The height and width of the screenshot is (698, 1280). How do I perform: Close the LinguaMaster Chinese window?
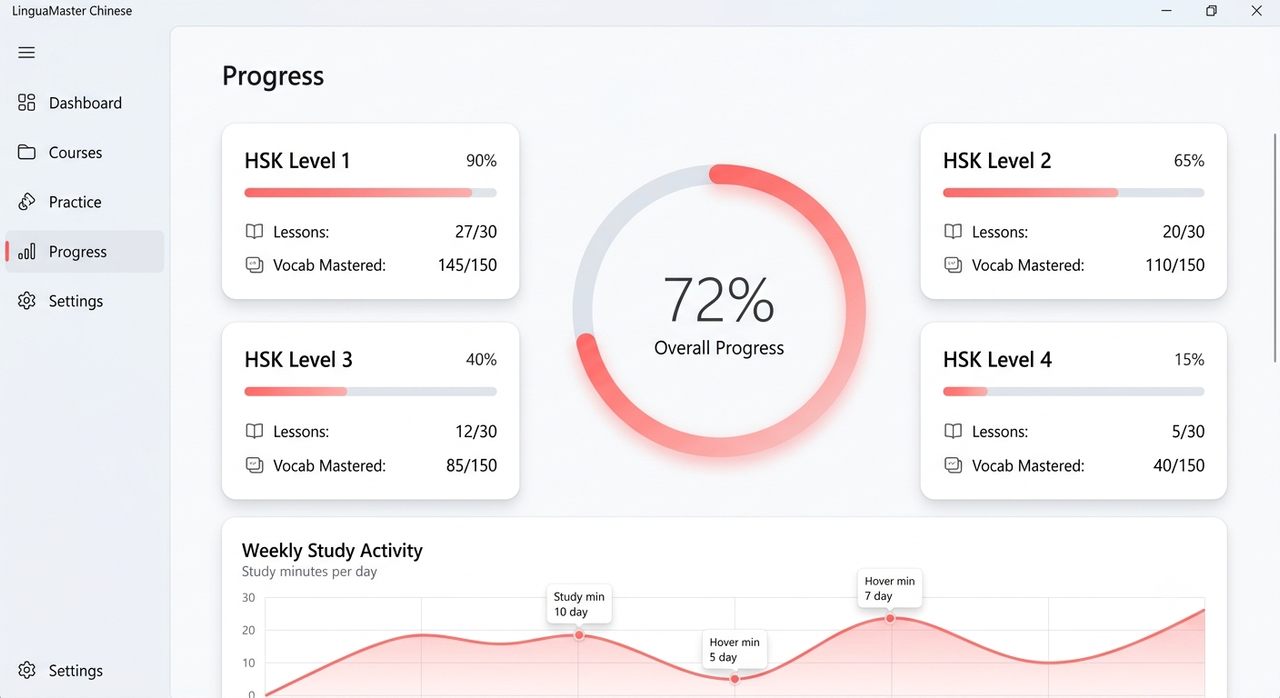tap(1257, 11)
